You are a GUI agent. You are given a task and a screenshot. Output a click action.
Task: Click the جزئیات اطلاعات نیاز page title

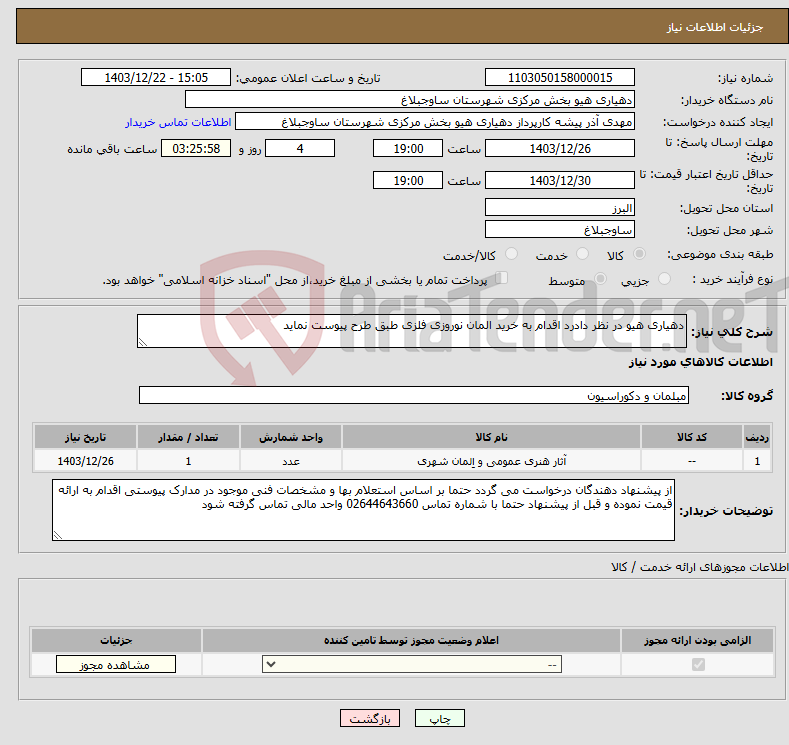(715, 27)
